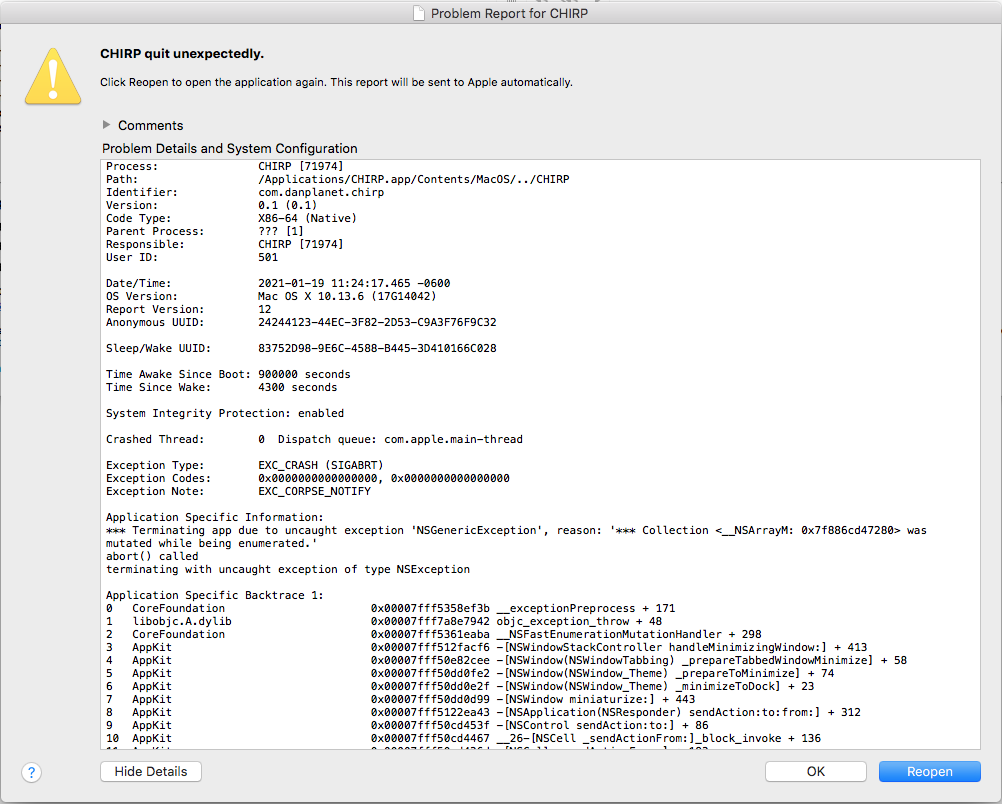Click the document icon in the title bar
The image size is (1002, 804).
(419, 13)
